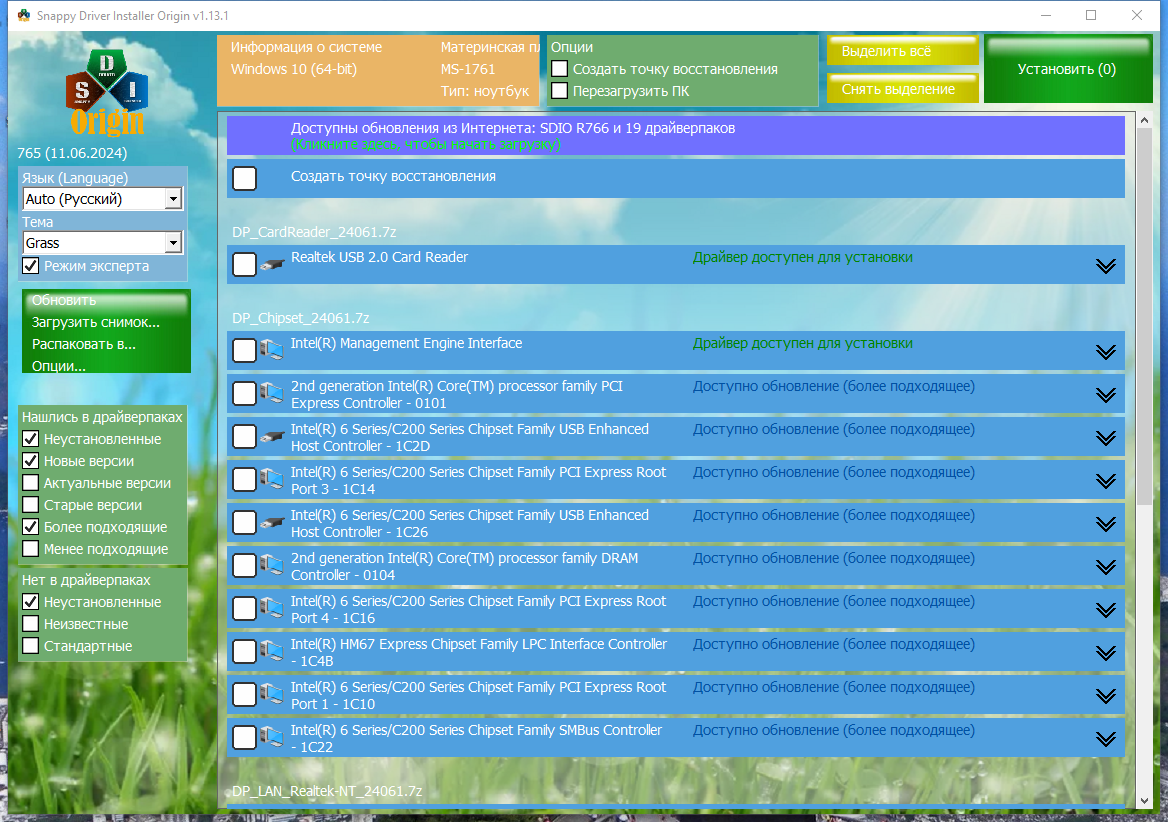Expand the PCI Express Root Port 3 - 1C14 row
Screen dimensions: 1168x822
(1105, 481)
